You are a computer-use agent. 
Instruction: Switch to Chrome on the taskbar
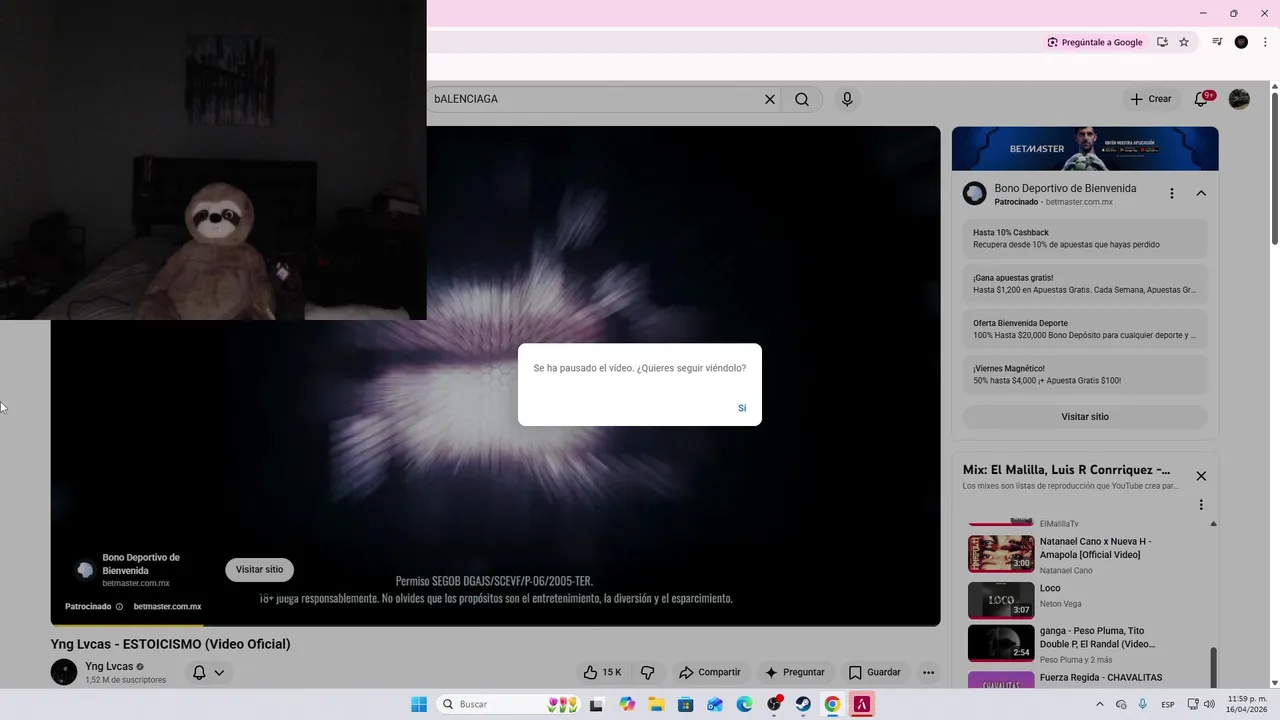click(x=832, y=704)
